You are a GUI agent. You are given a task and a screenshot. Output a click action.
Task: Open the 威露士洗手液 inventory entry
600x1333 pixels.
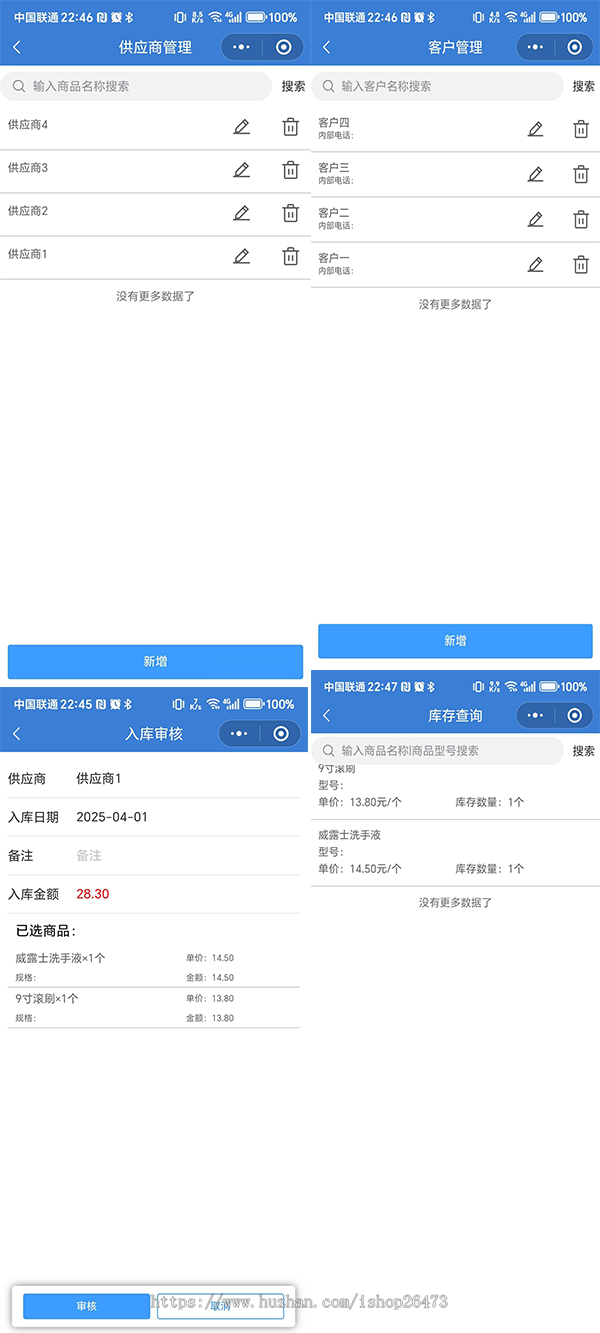[x=455, y=852]
